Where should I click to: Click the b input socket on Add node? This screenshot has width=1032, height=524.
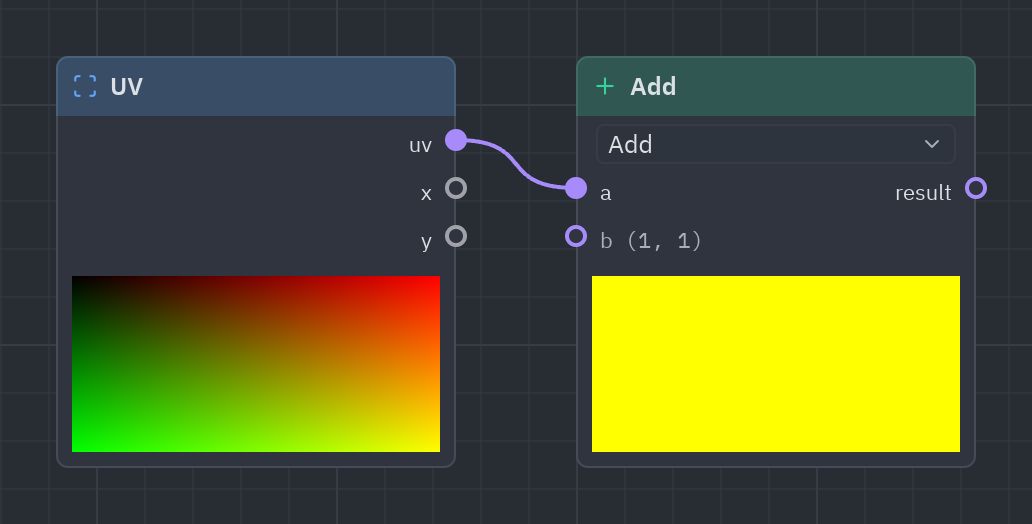pyautogui.click(x=576, y=236)
